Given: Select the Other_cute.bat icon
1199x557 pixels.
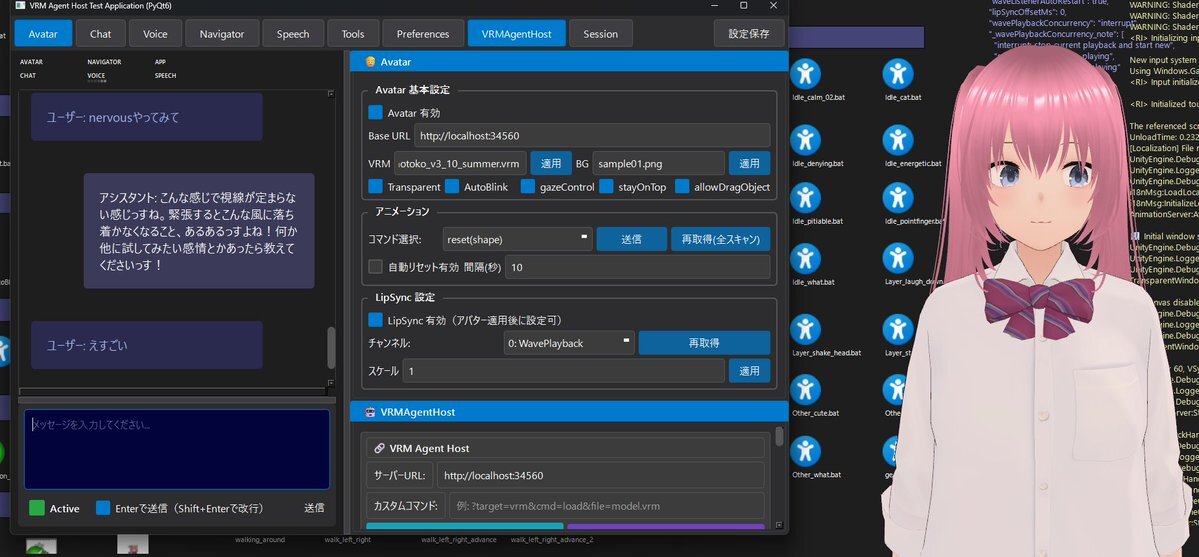Looking at the screenshot, I should pyautogui.click(x=804, y=390).
